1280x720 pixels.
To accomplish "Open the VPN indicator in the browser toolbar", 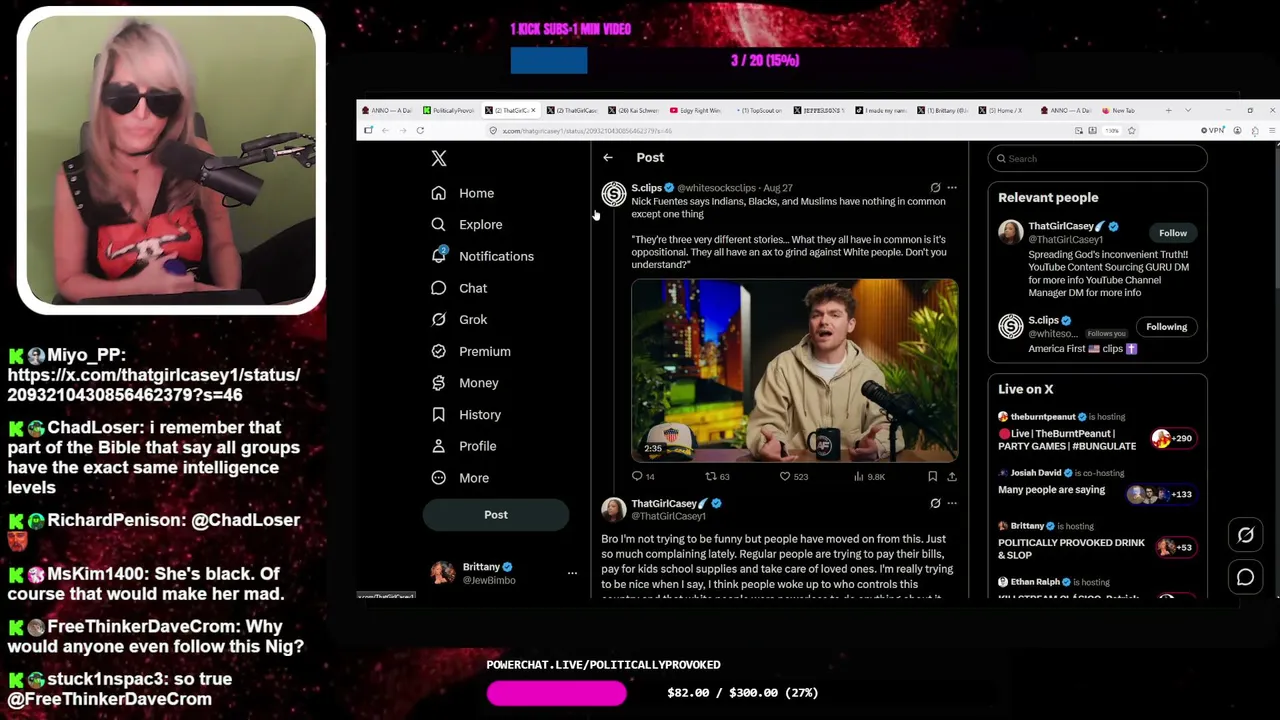I will (1213, 131).
